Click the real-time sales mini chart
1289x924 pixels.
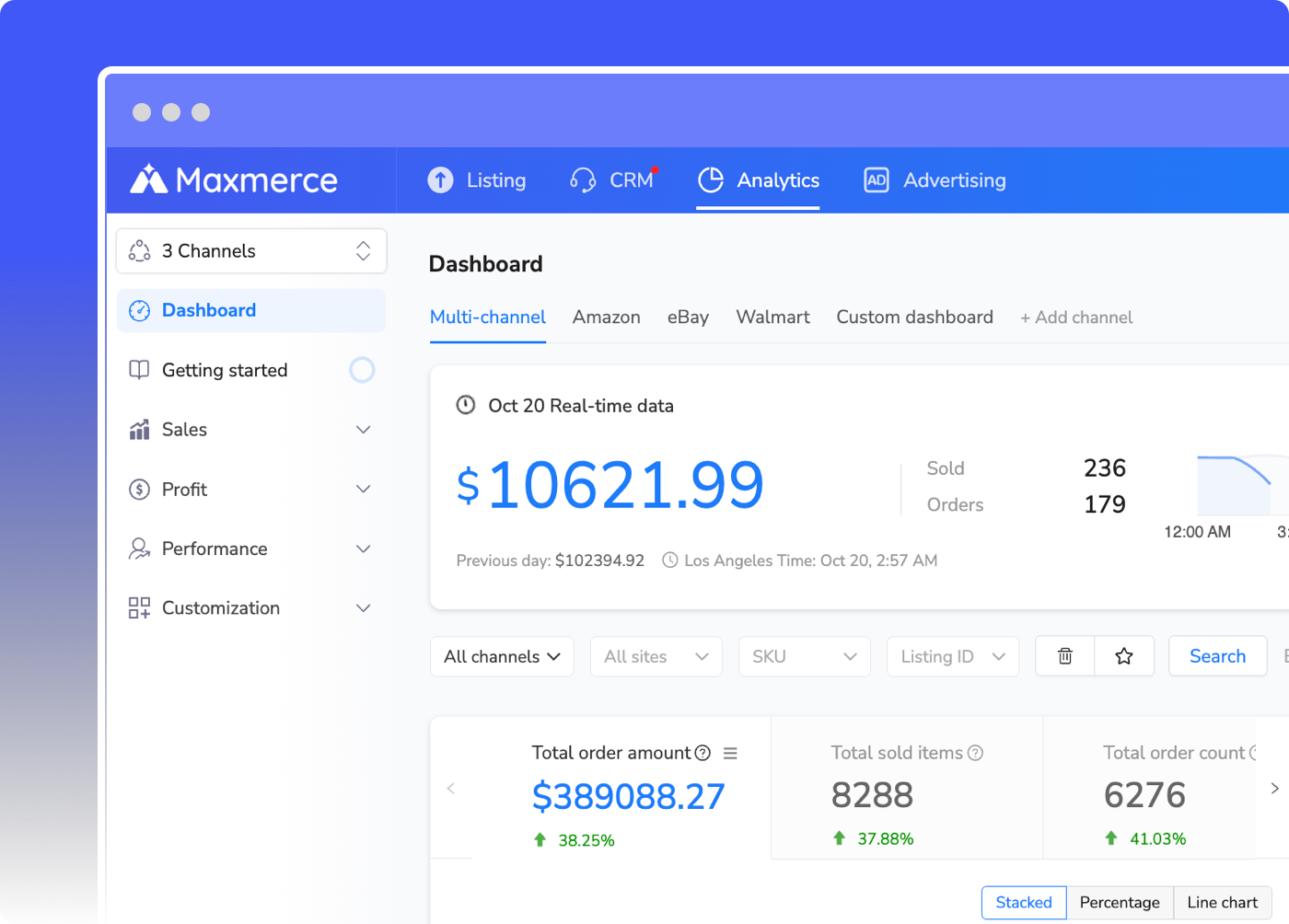coord(1238,485)
